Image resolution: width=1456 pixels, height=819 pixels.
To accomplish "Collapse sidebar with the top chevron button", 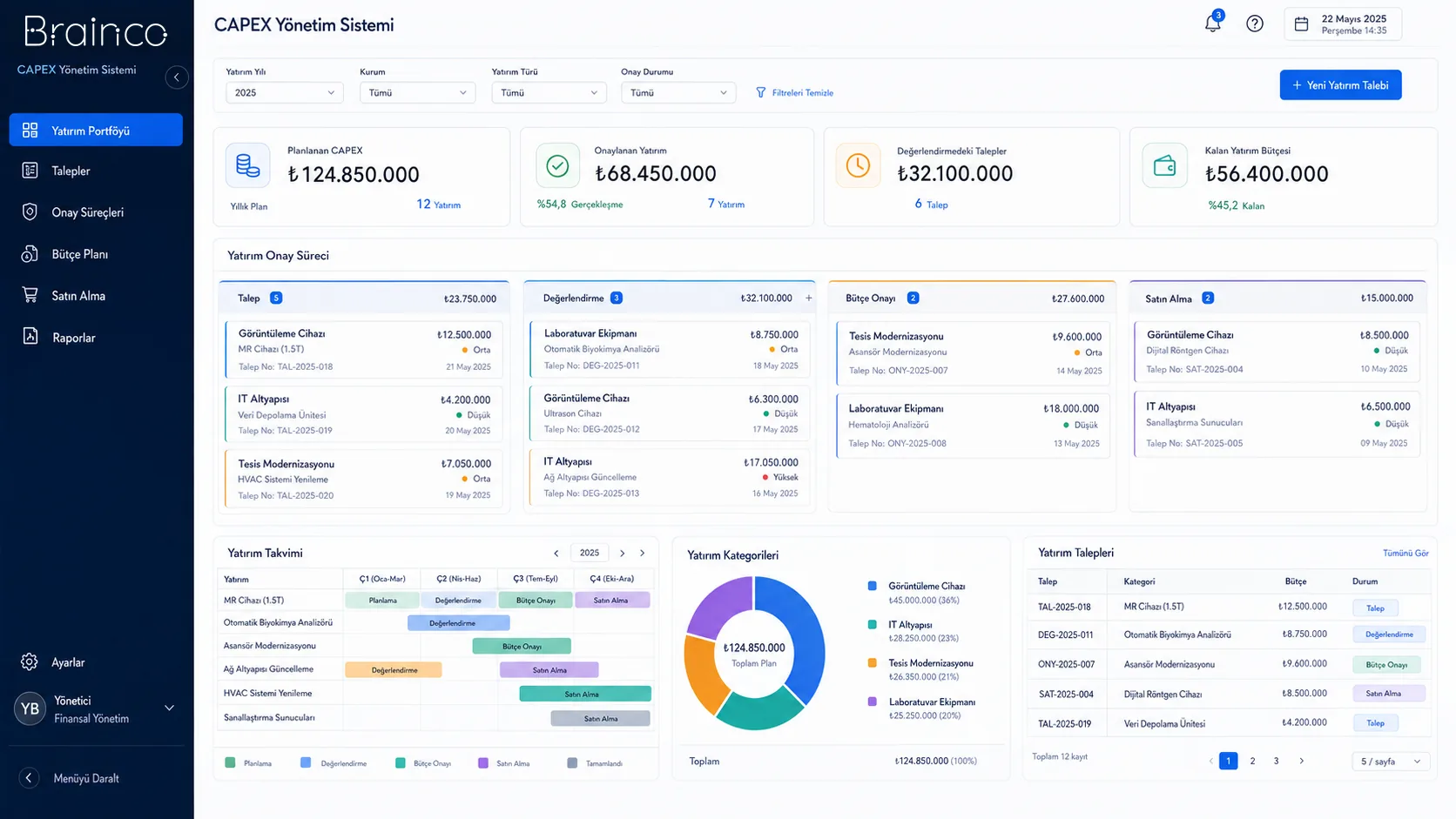I will [177, 77].
